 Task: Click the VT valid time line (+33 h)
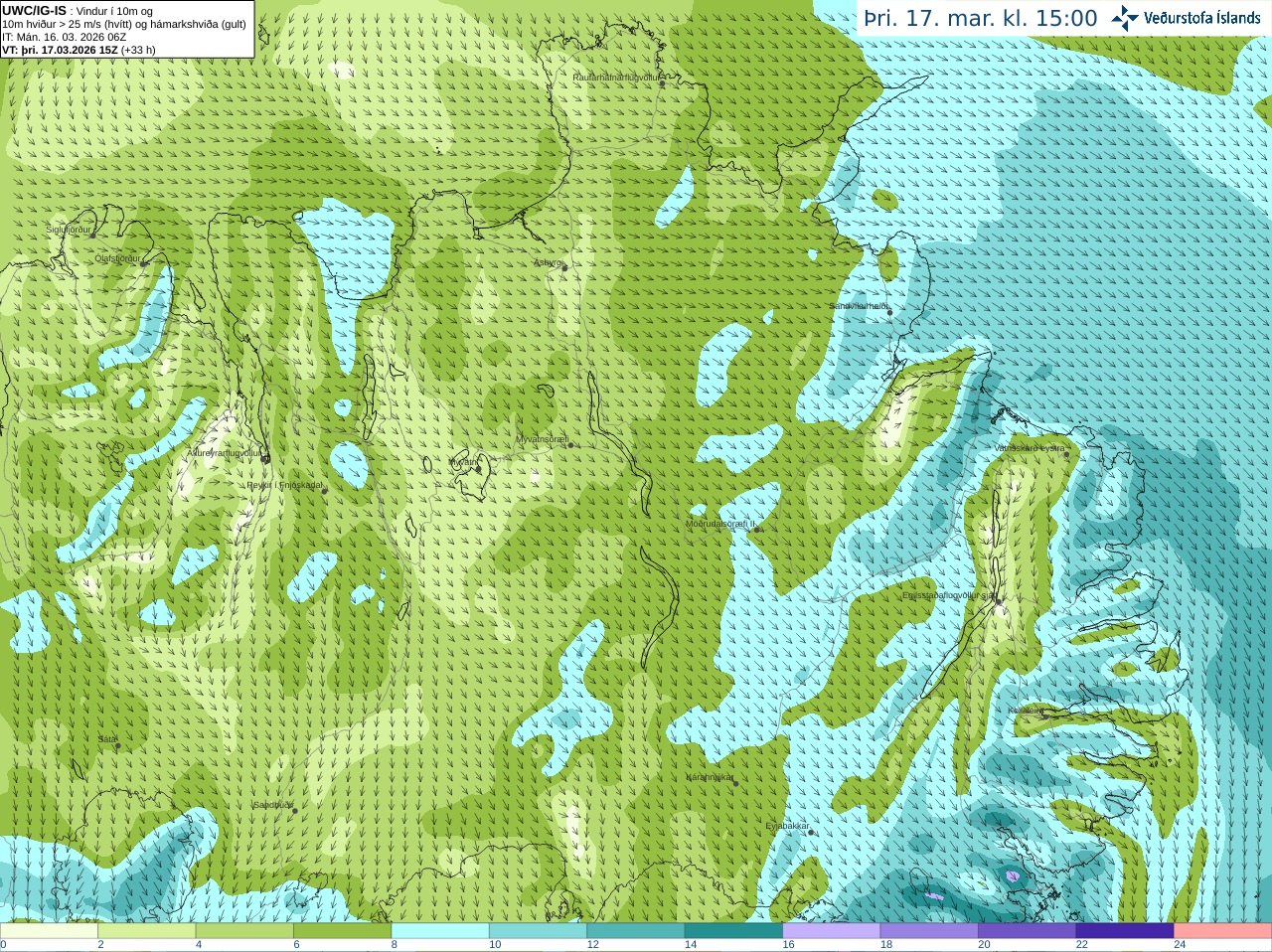(x=79, y=50)
